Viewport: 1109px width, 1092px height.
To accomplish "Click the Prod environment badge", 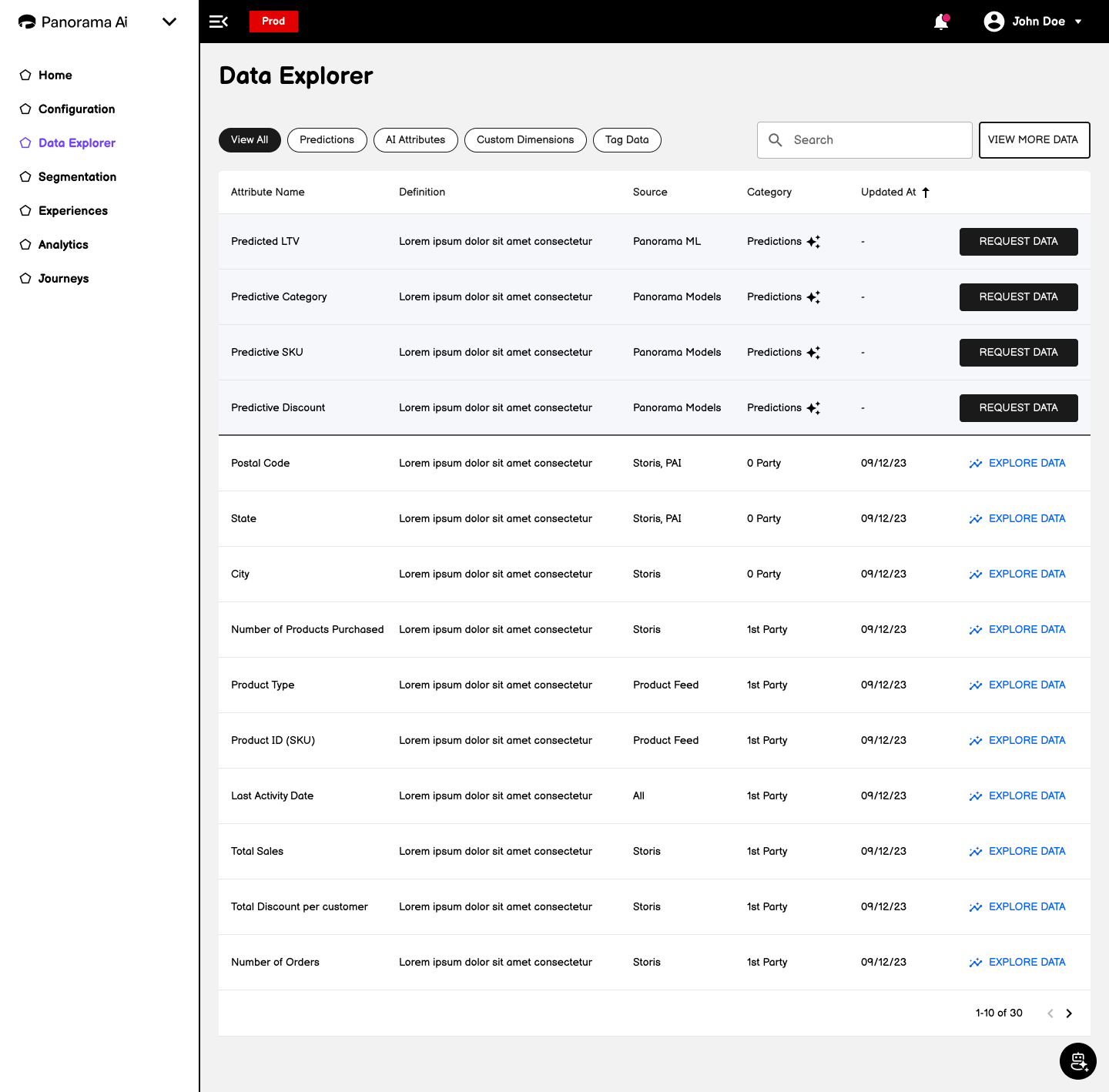I will [x=273, y=22].
